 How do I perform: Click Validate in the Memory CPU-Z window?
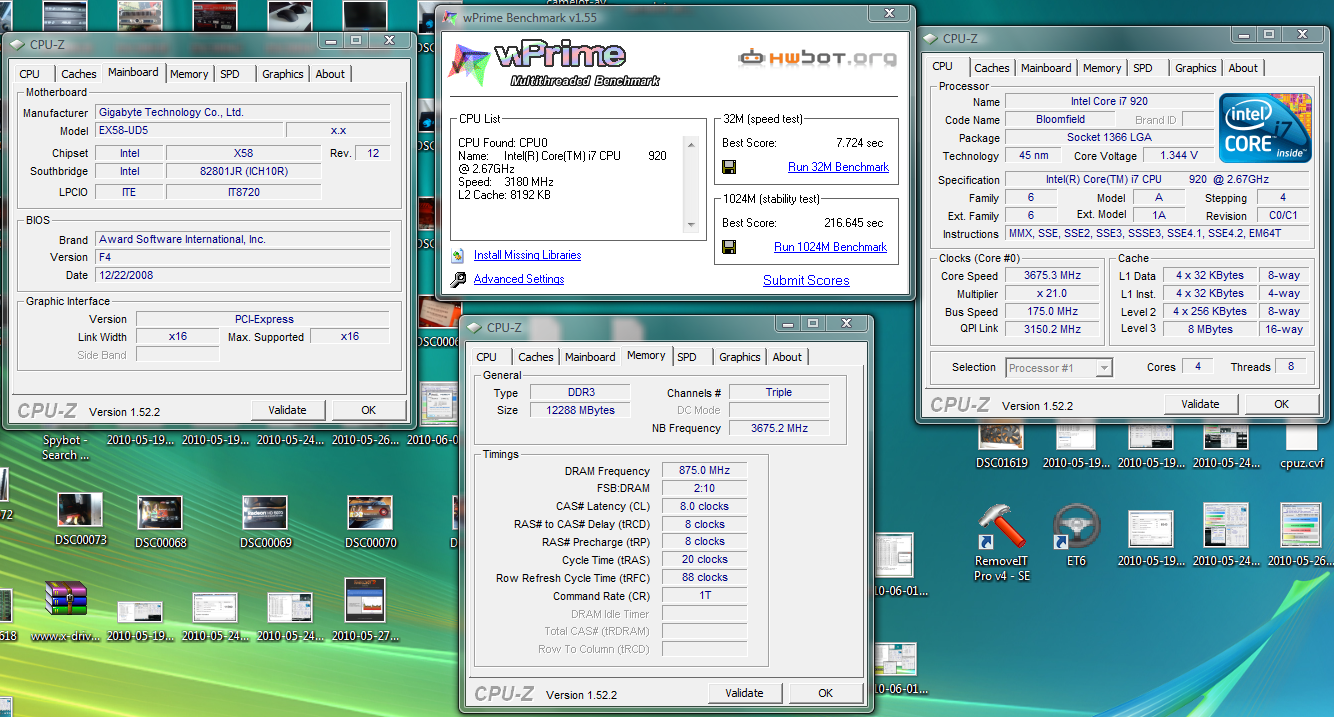pyautogui.click(x=744, y=693)
